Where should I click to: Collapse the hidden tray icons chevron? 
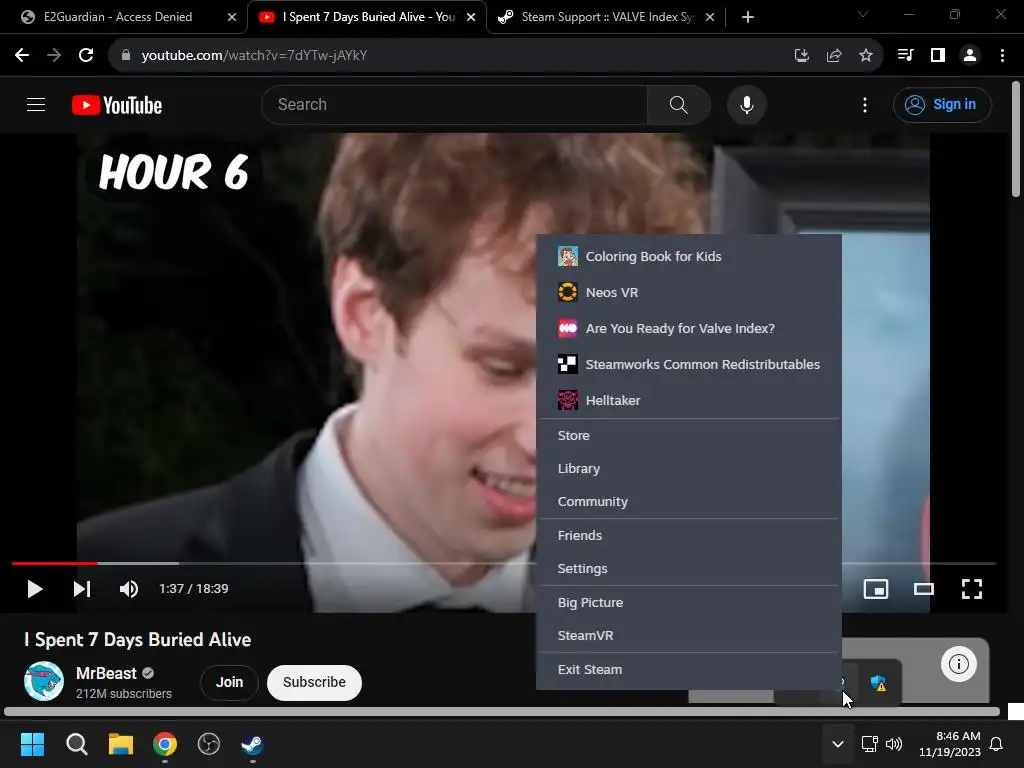coord(837,744)
